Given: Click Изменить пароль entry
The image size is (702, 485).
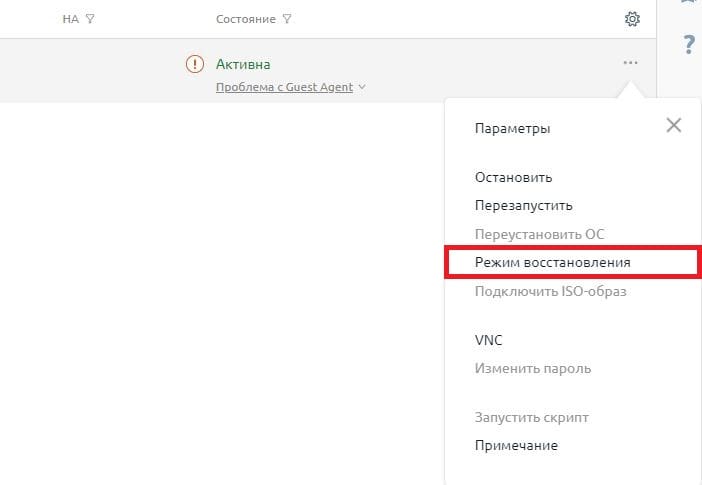Looking at the screenshot, I should point(533,369).
